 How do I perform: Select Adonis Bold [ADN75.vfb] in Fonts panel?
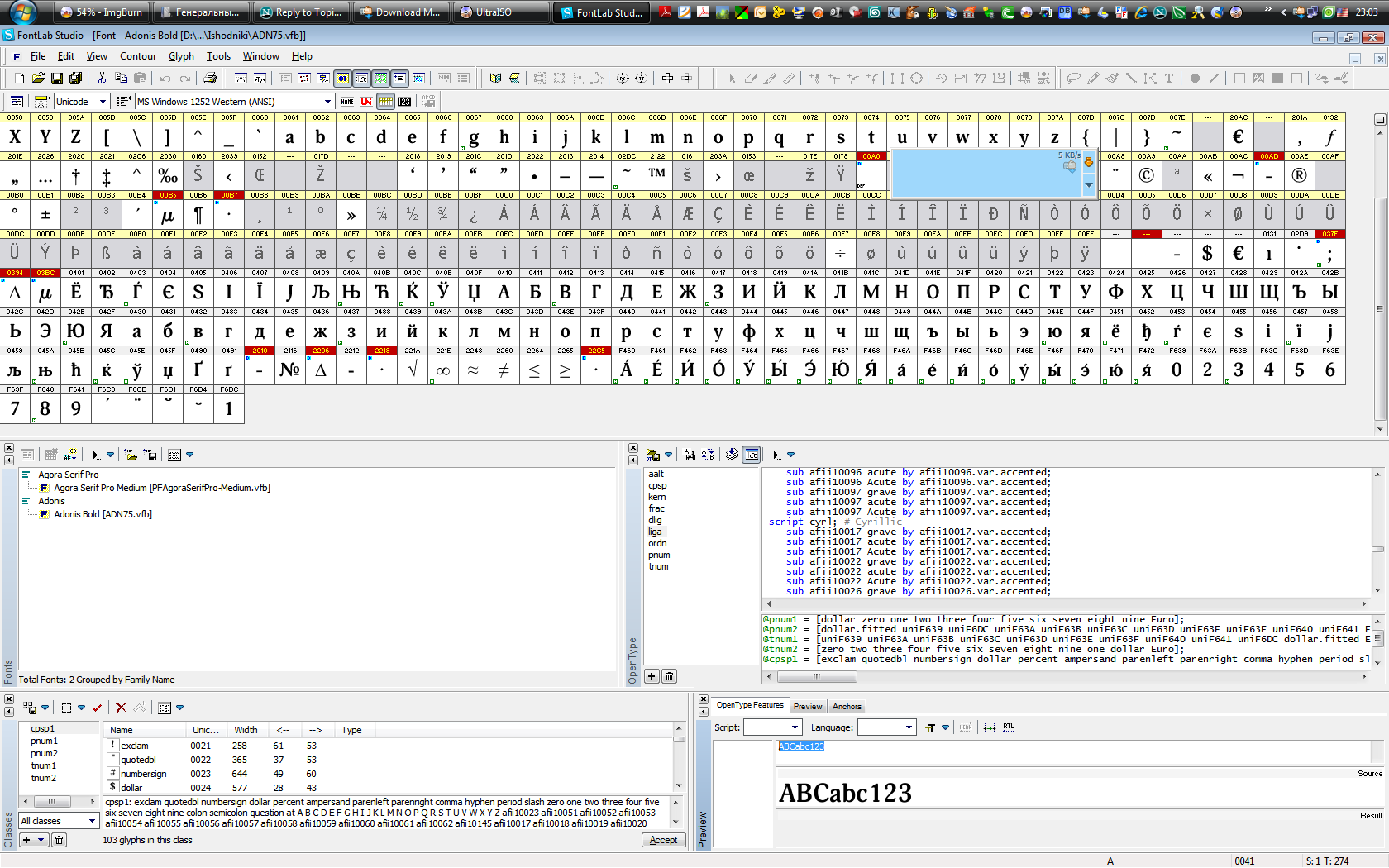(x=103, y=514)
